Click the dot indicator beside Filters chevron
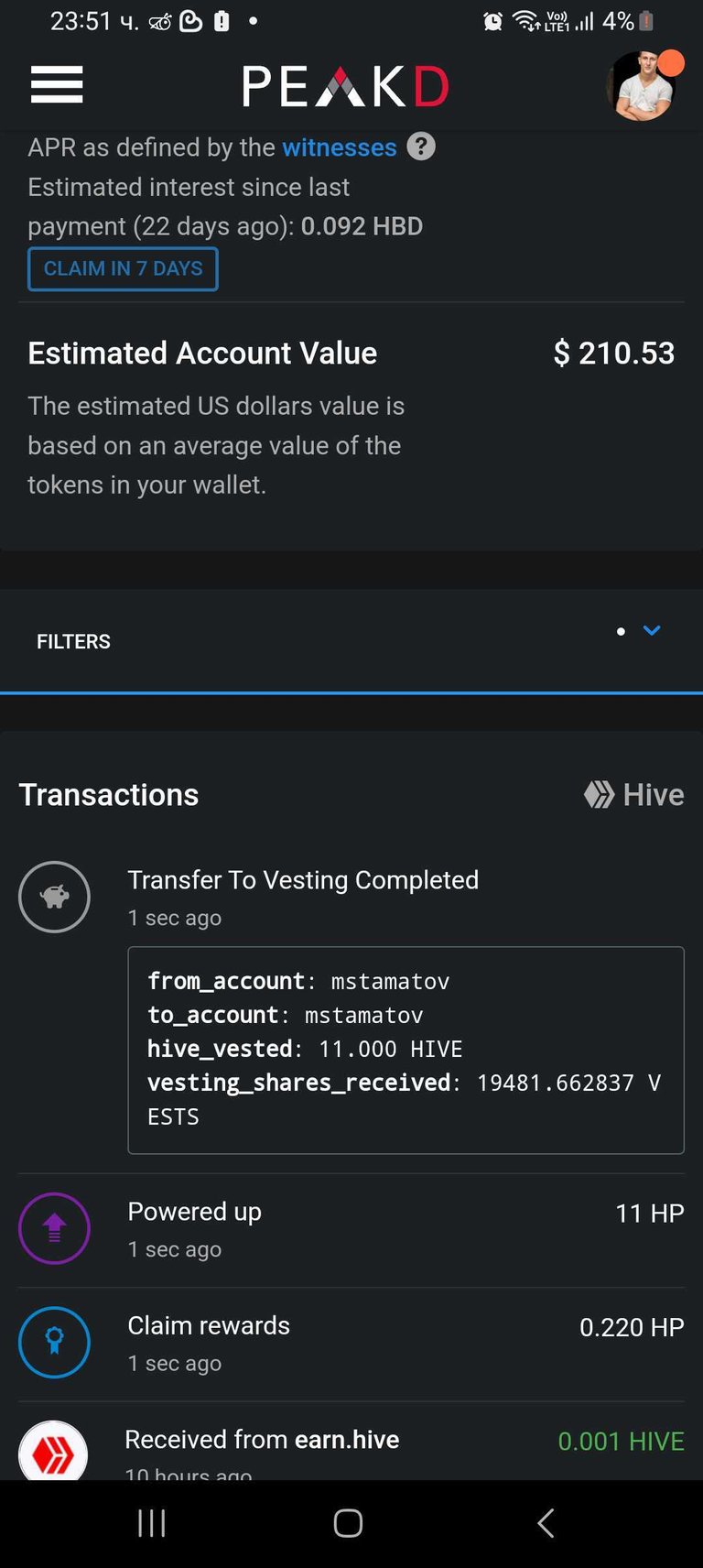703x1568 pixels. tap(621, 631)
